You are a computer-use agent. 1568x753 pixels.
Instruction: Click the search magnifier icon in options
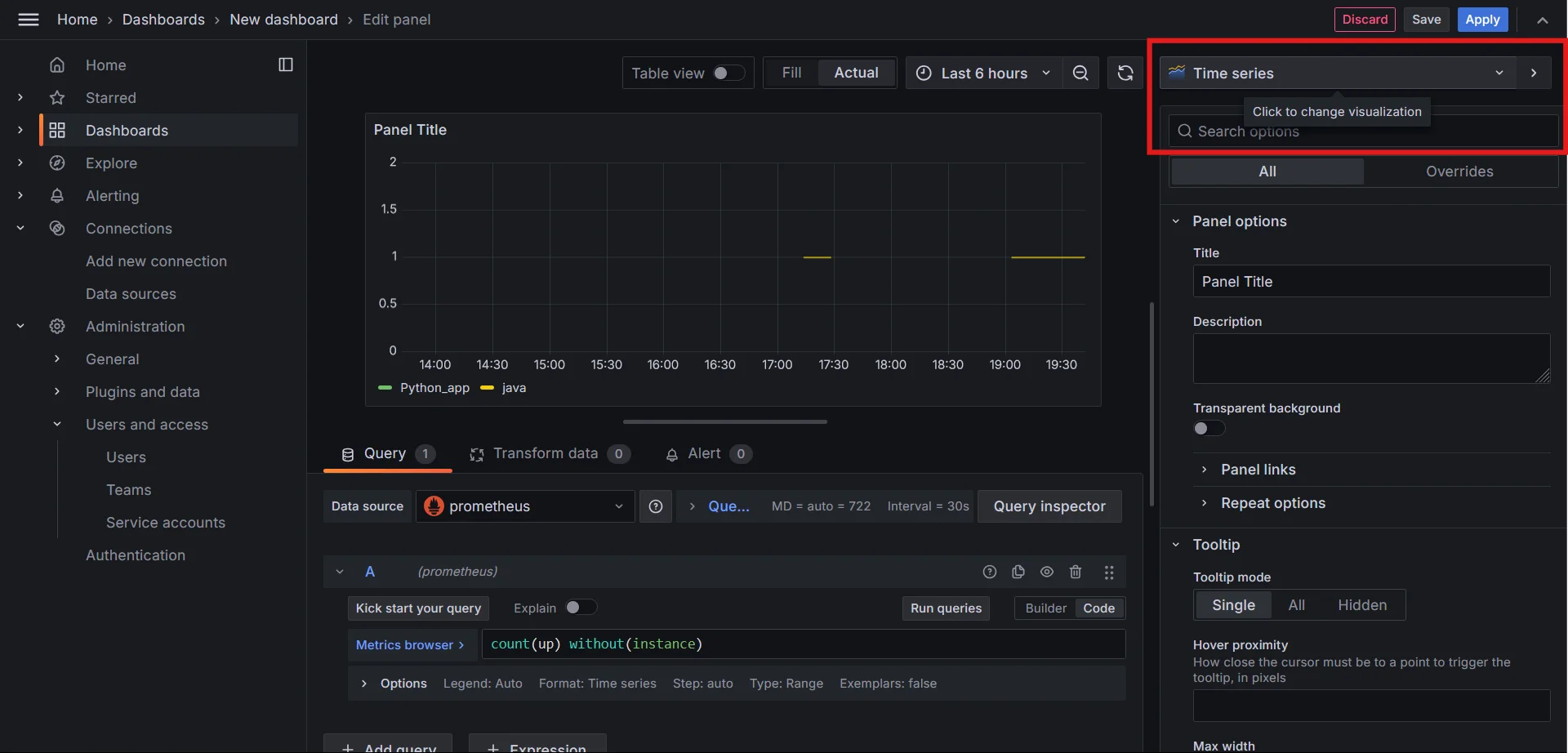1185,131
